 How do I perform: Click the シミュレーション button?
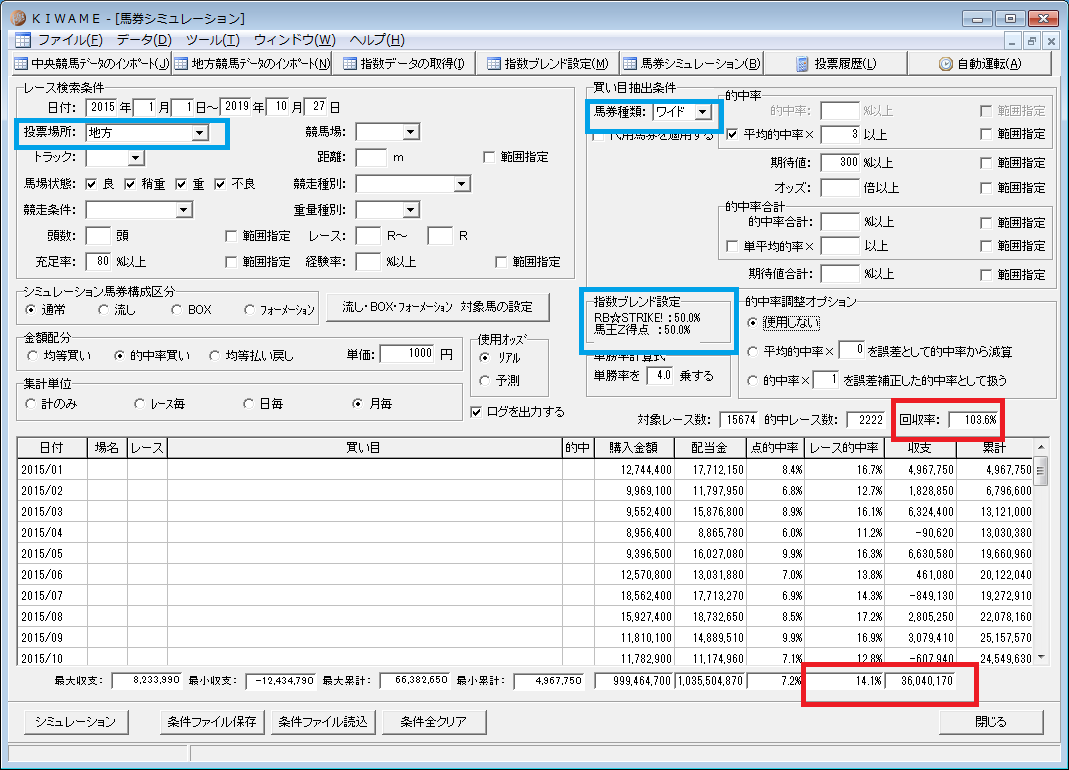(76, 722)
